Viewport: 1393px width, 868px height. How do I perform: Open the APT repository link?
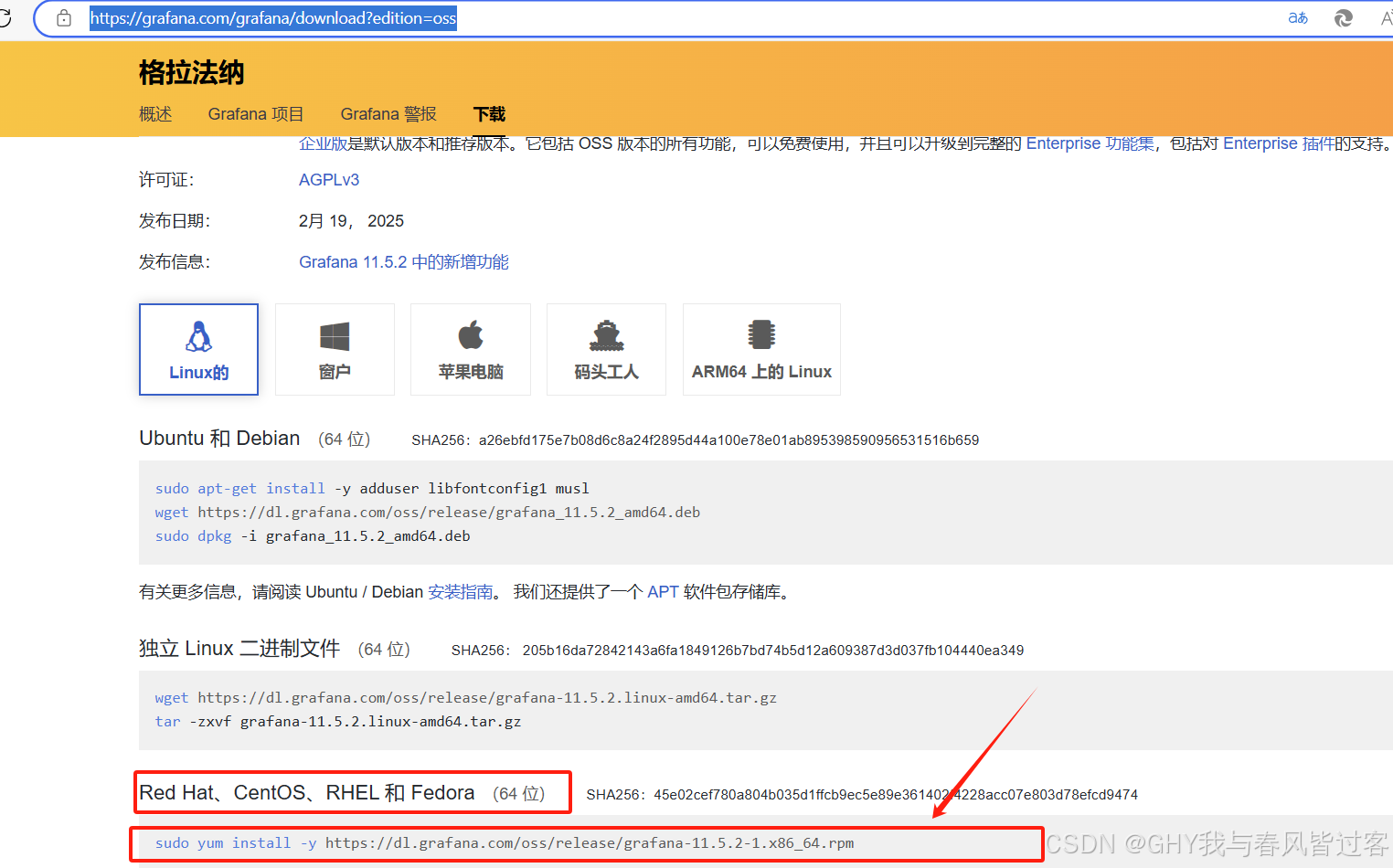[x=663, y=592]
